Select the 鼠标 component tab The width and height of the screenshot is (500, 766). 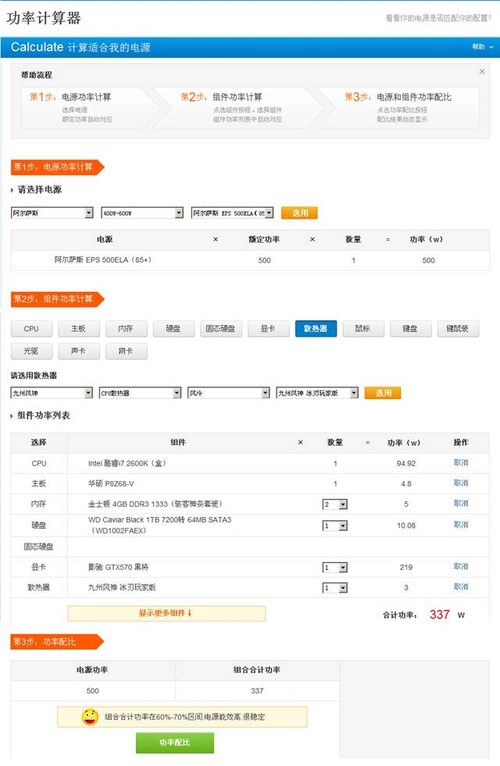point(363,329)
